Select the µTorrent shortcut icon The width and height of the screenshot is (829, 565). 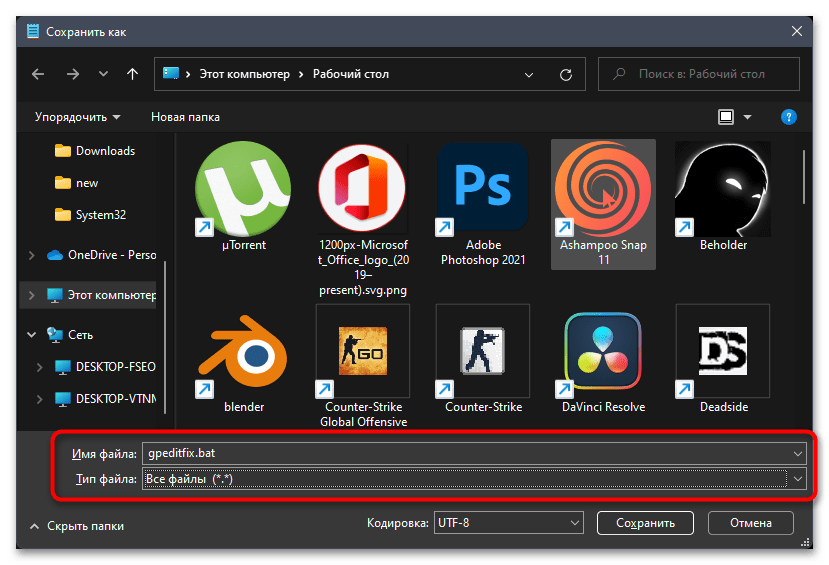243,189
